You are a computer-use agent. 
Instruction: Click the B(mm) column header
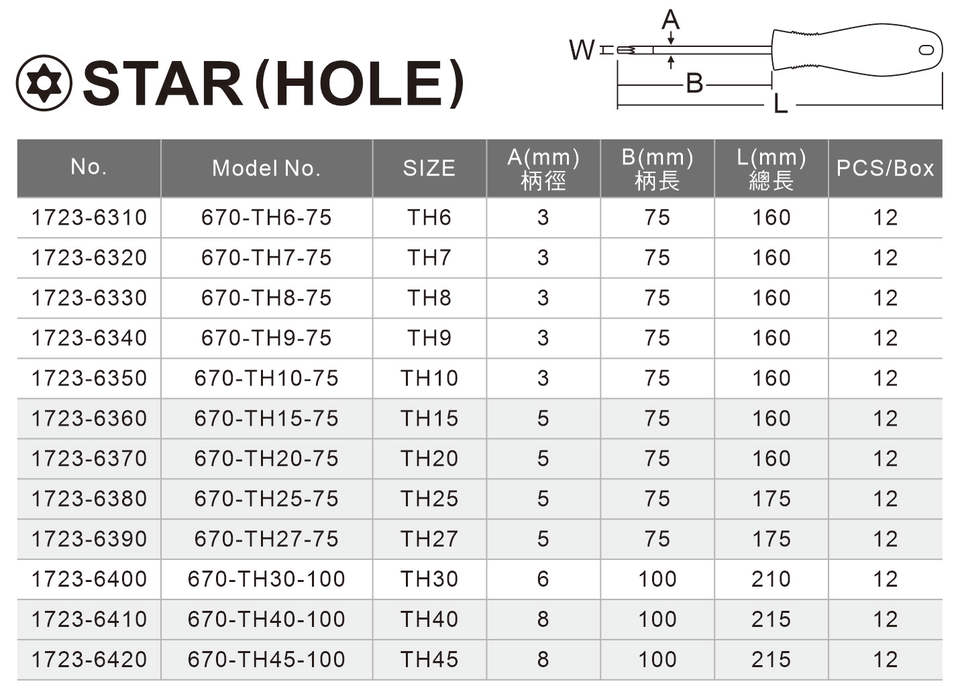tap(657, 168)
